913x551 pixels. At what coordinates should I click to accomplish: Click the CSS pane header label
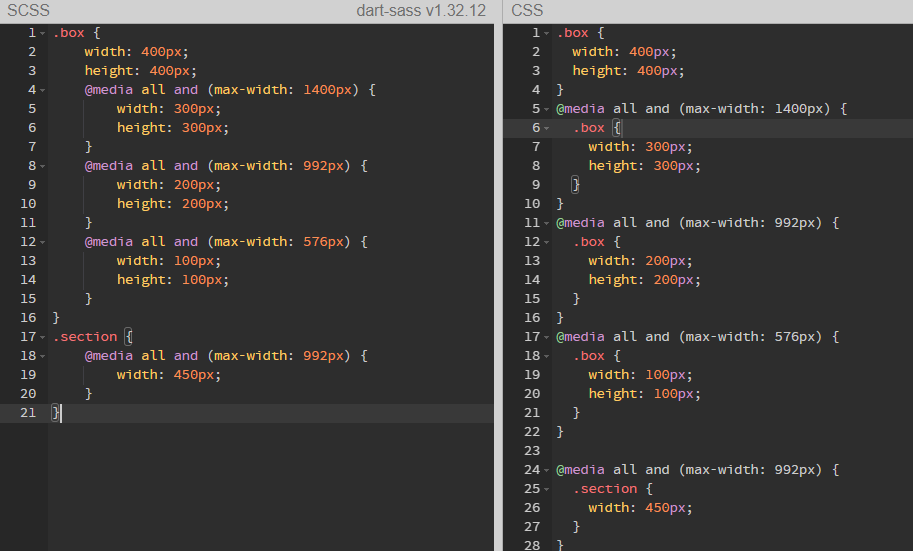pos(527,10)
